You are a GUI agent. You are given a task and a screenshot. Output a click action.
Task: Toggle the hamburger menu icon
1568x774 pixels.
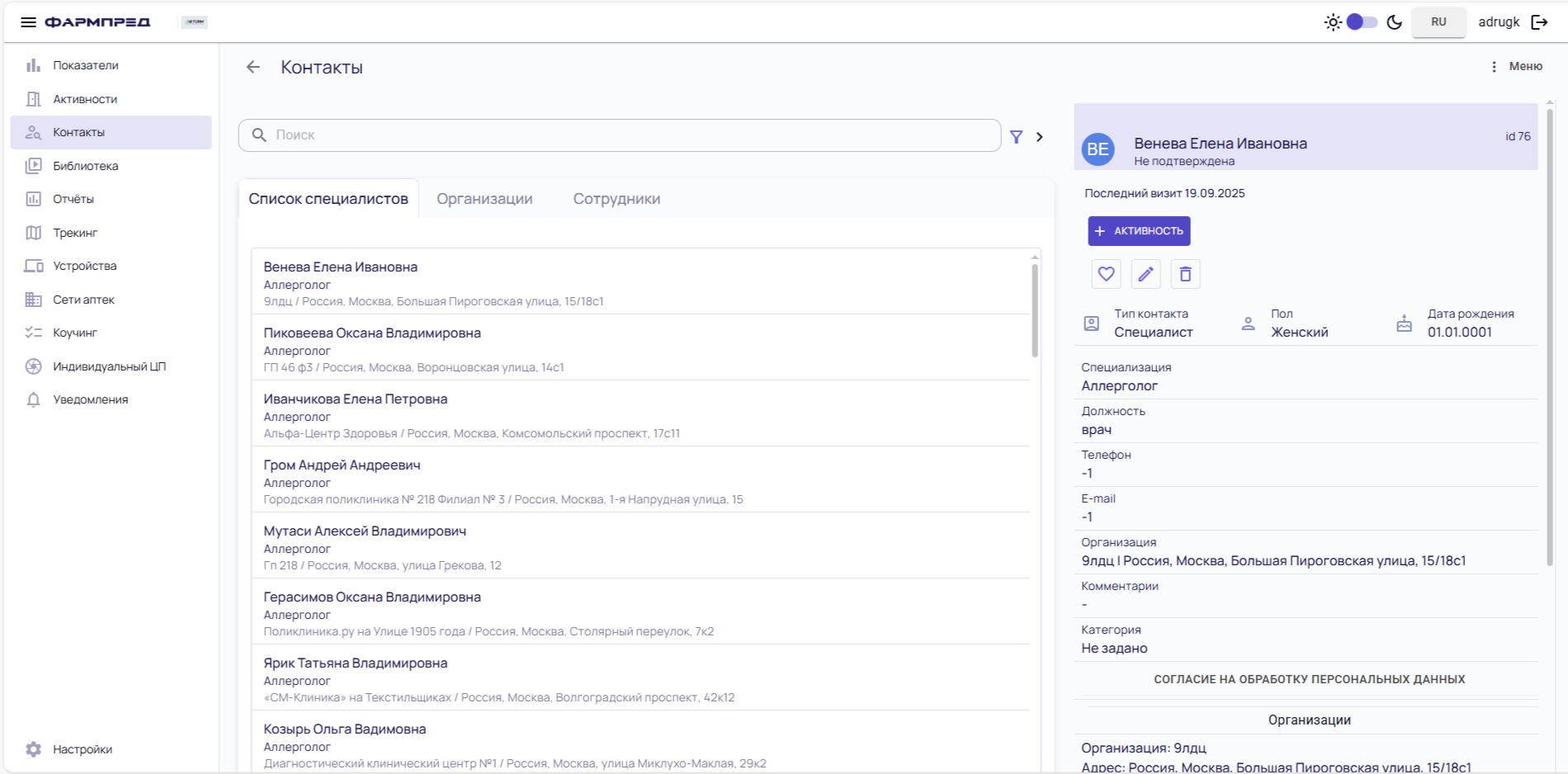click(x=28, y=22)
